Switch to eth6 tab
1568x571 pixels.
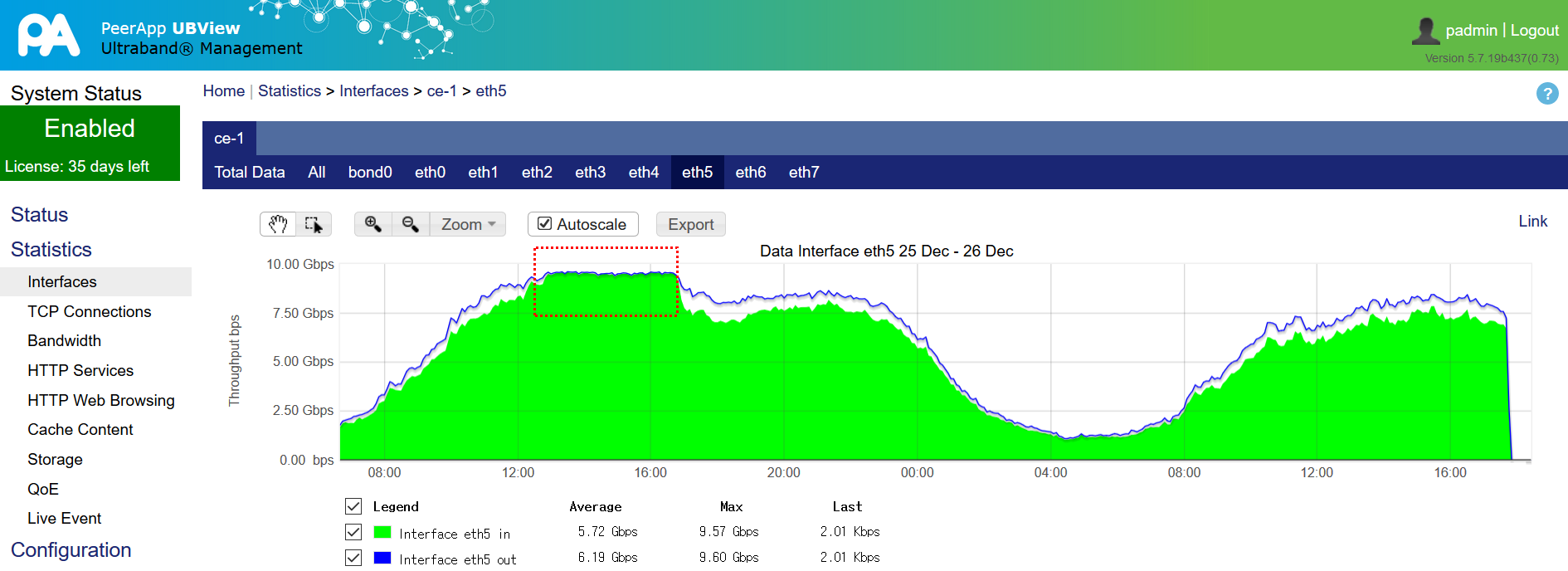[x=751, y=172]
